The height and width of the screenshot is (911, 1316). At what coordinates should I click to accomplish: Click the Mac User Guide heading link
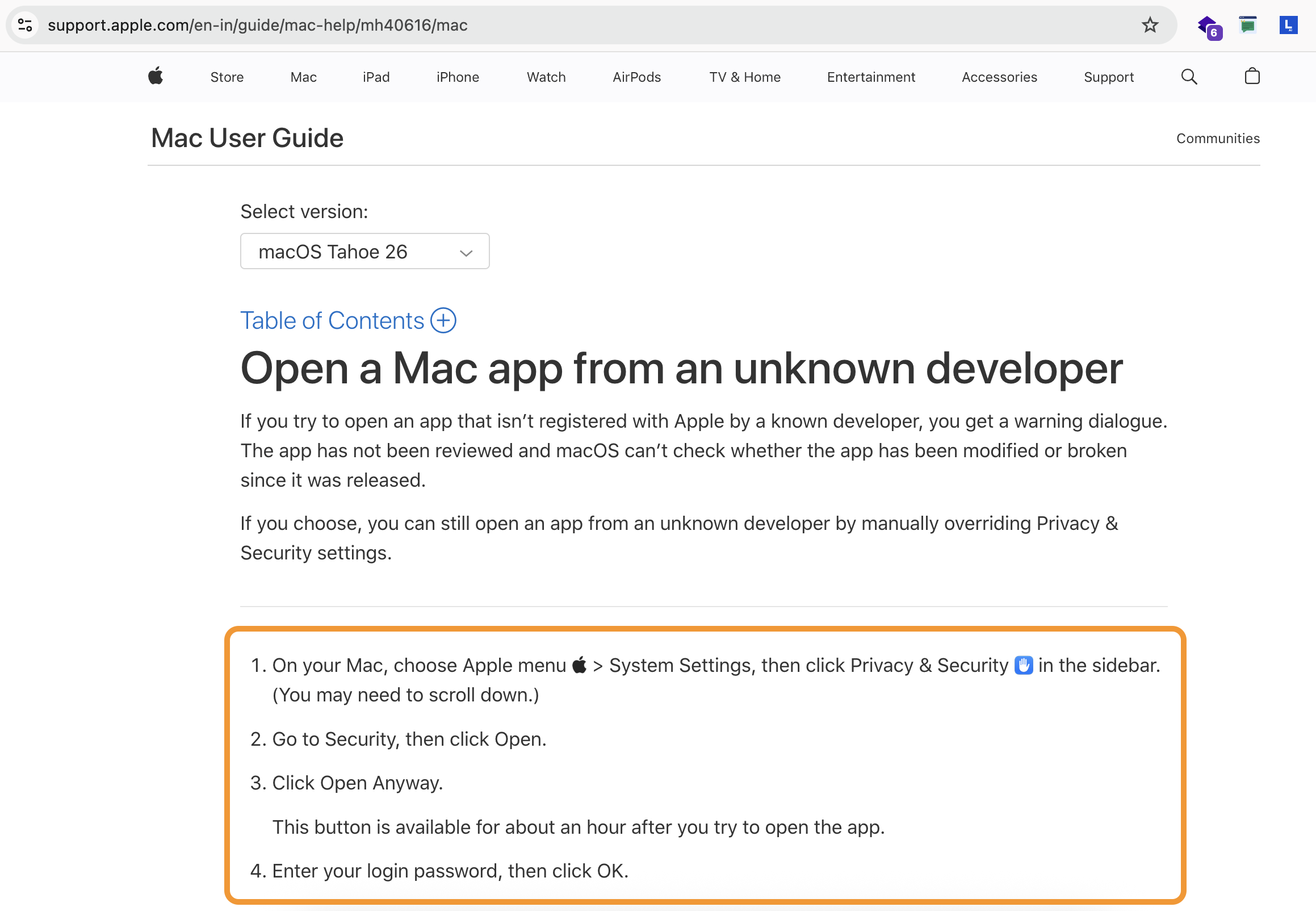[x=246, y=137]
